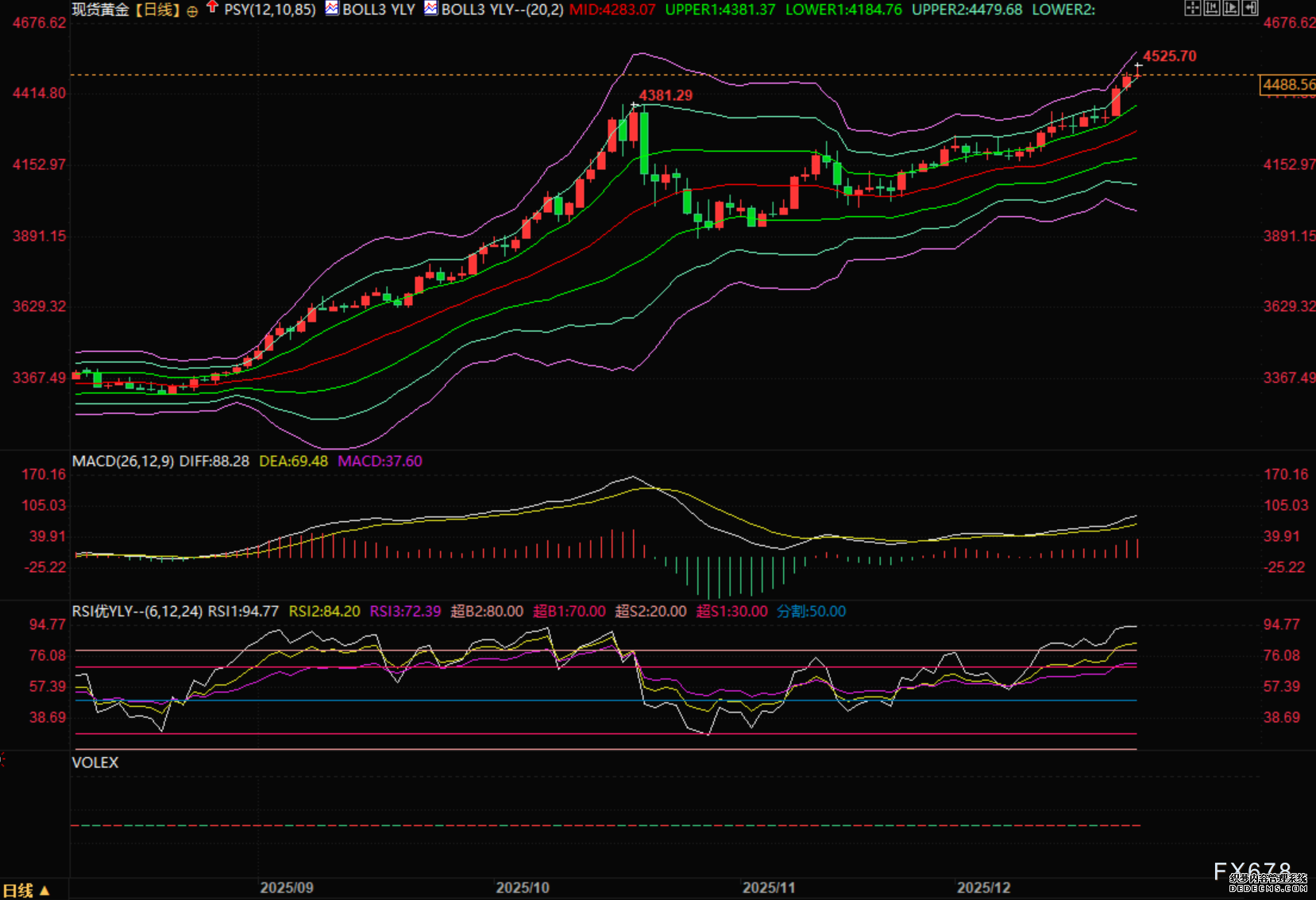Click the collapse side panel arrow icon

1250,9
